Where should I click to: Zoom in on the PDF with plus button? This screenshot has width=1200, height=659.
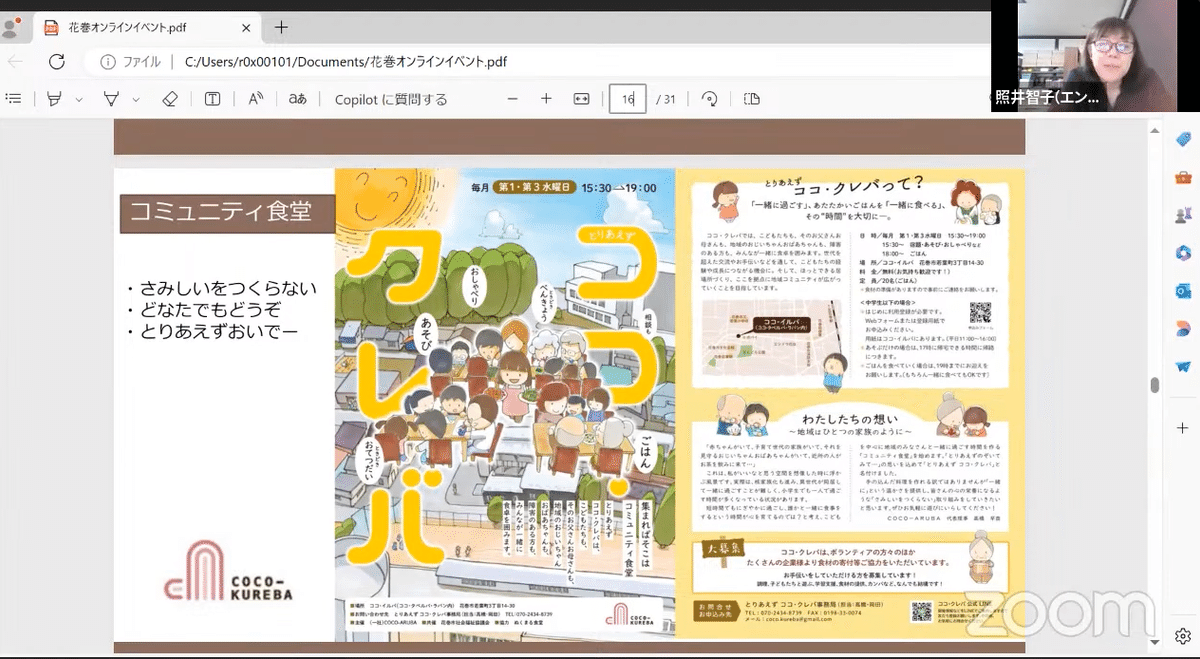point(546,99)
